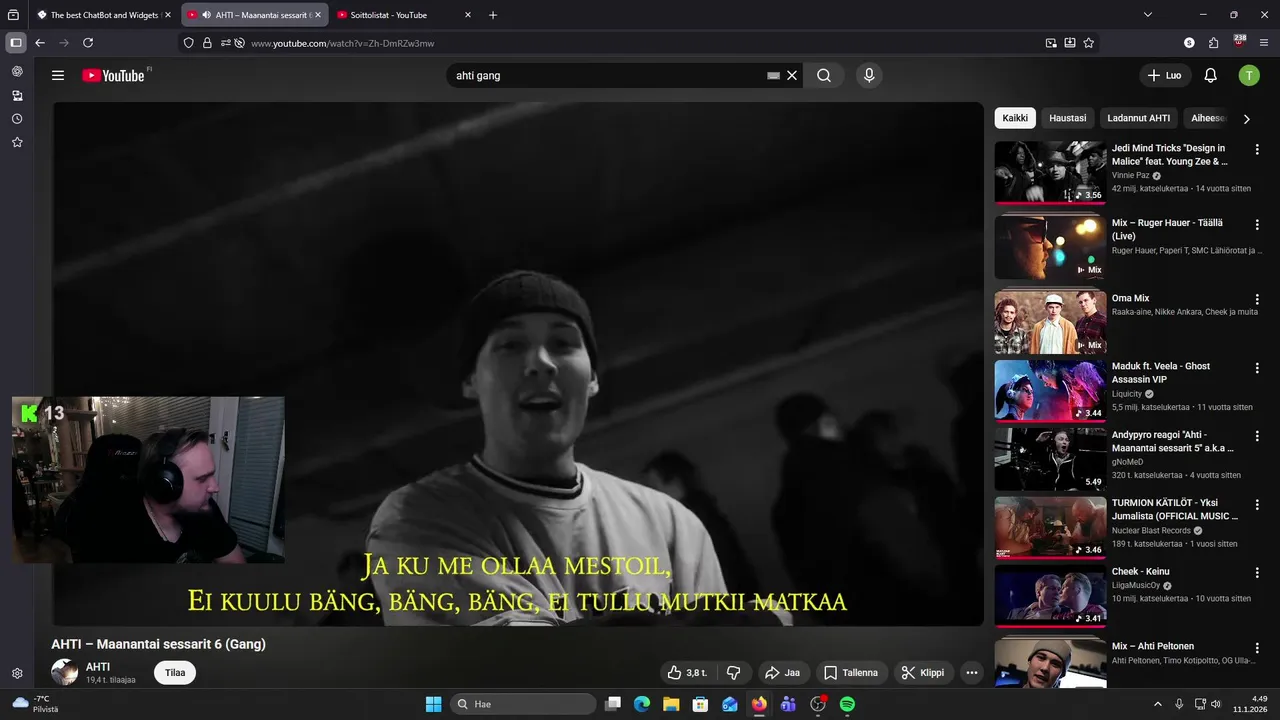Screen dimensions: 1280x720
Task: Open the YouTube guide hamburger menu
Action: point(58,75)
